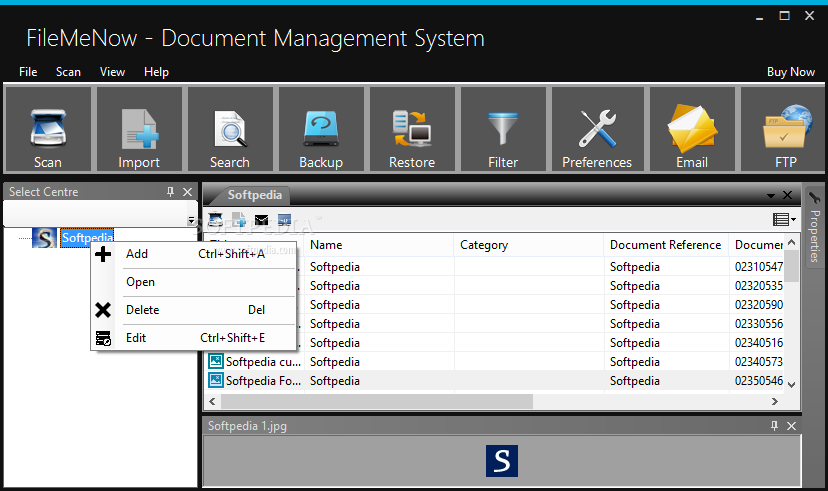The height and width of the screenshot is (491, 828).
Task: Click document number 02350546
Action: (758, 381)
